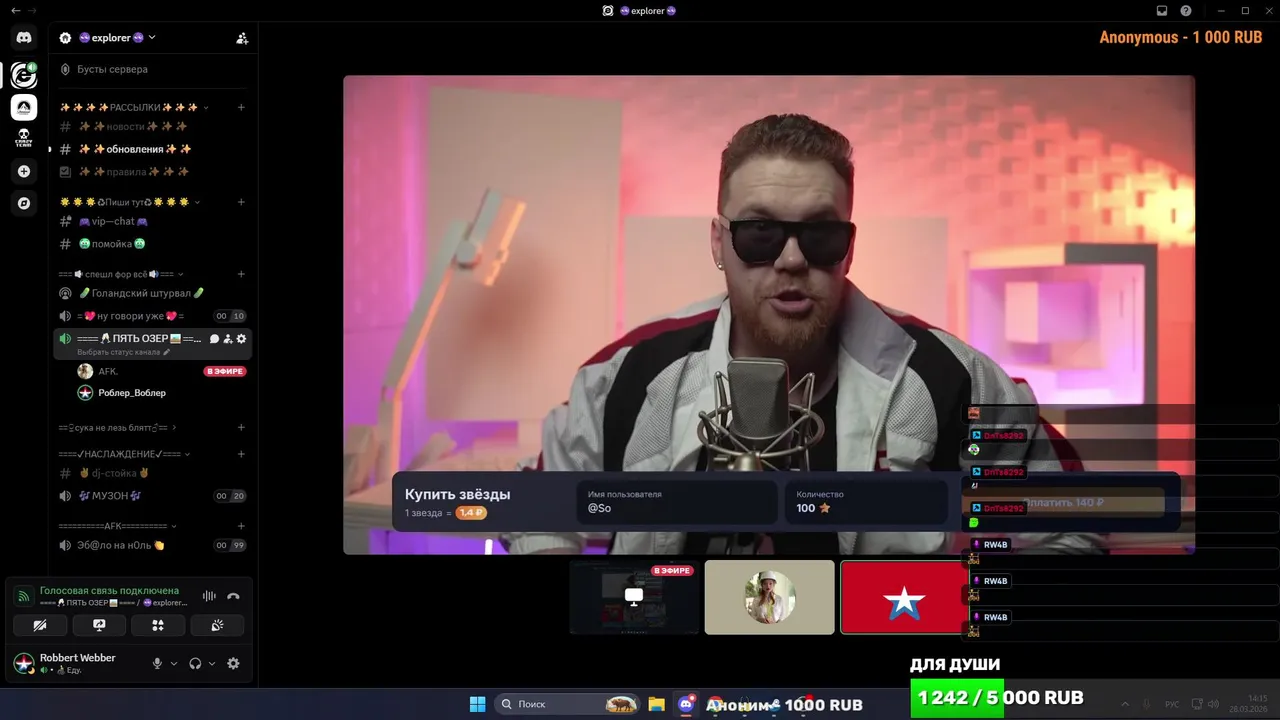Open the soundboard in voice panel

click(x=217, y=625)
